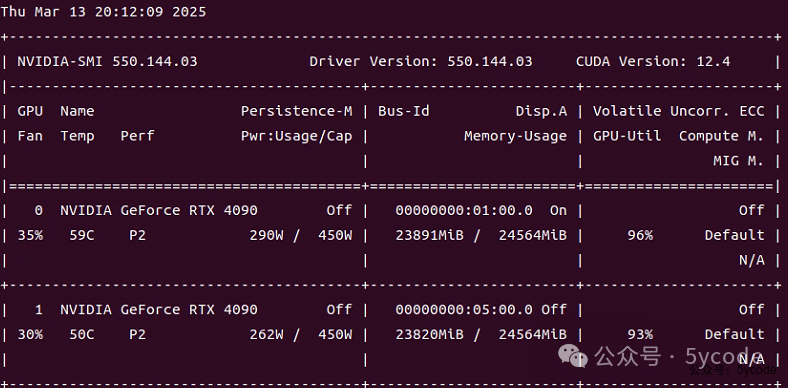
Task: Click GPU 0's Disp.A On value
Action: pyautogui.click(x=558, y=211)
